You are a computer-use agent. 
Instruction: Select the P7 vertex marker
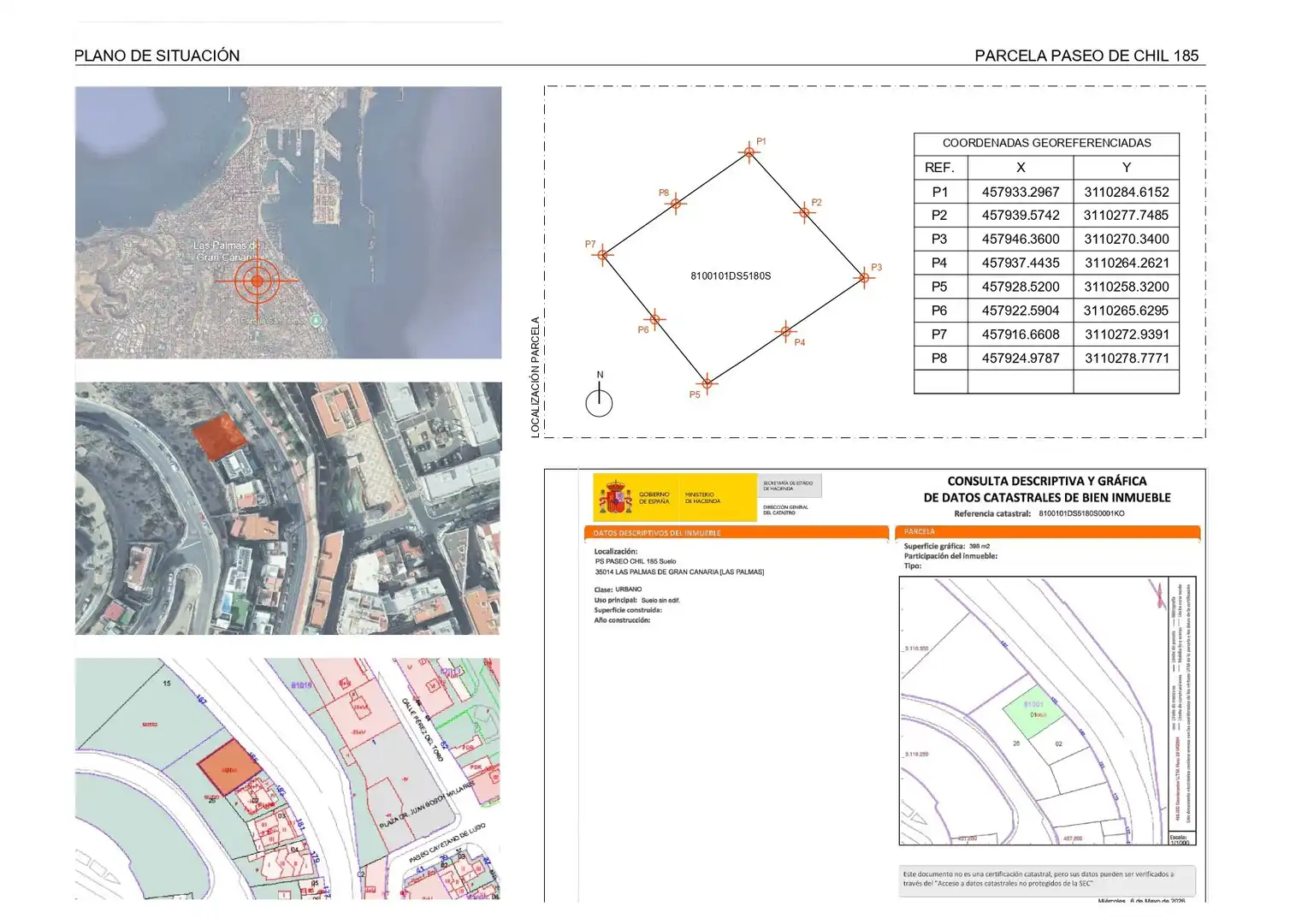coord(603,255)
